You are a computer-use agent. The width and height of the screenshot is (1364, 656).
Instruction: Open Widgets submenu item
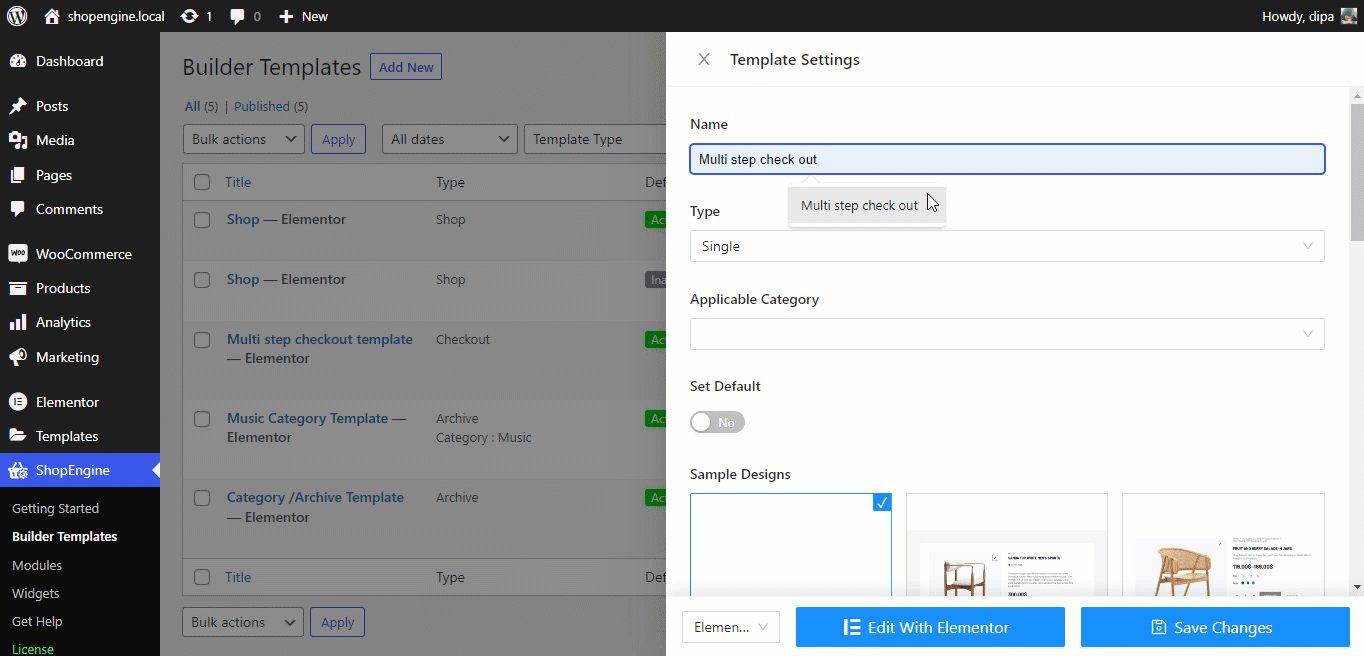click(36, 593)
